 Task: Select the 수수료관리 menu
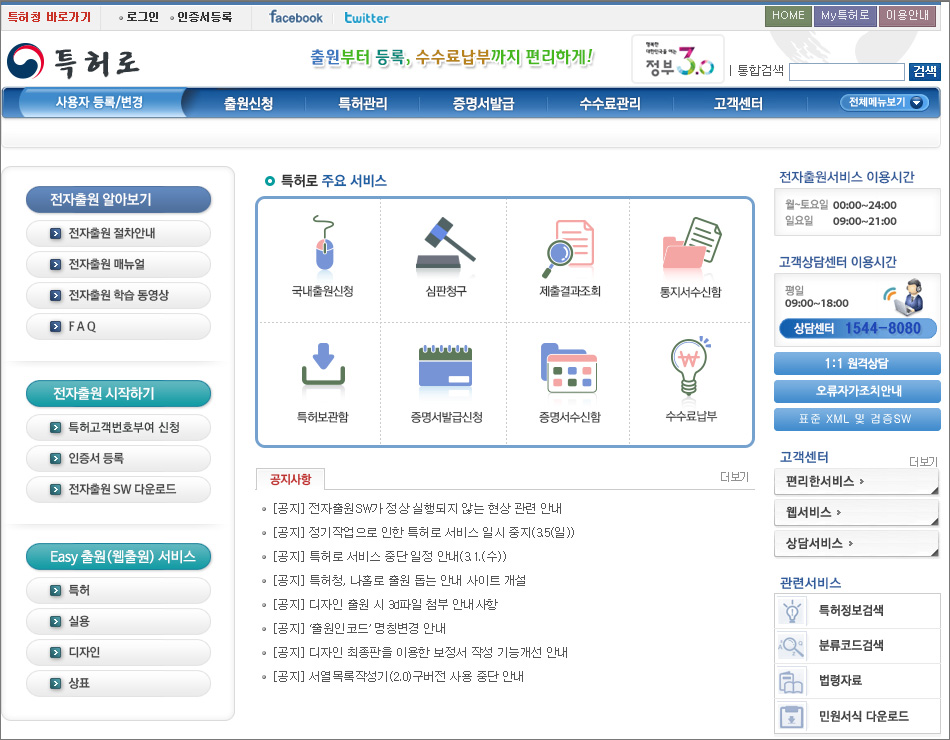[x=610, y=104]
